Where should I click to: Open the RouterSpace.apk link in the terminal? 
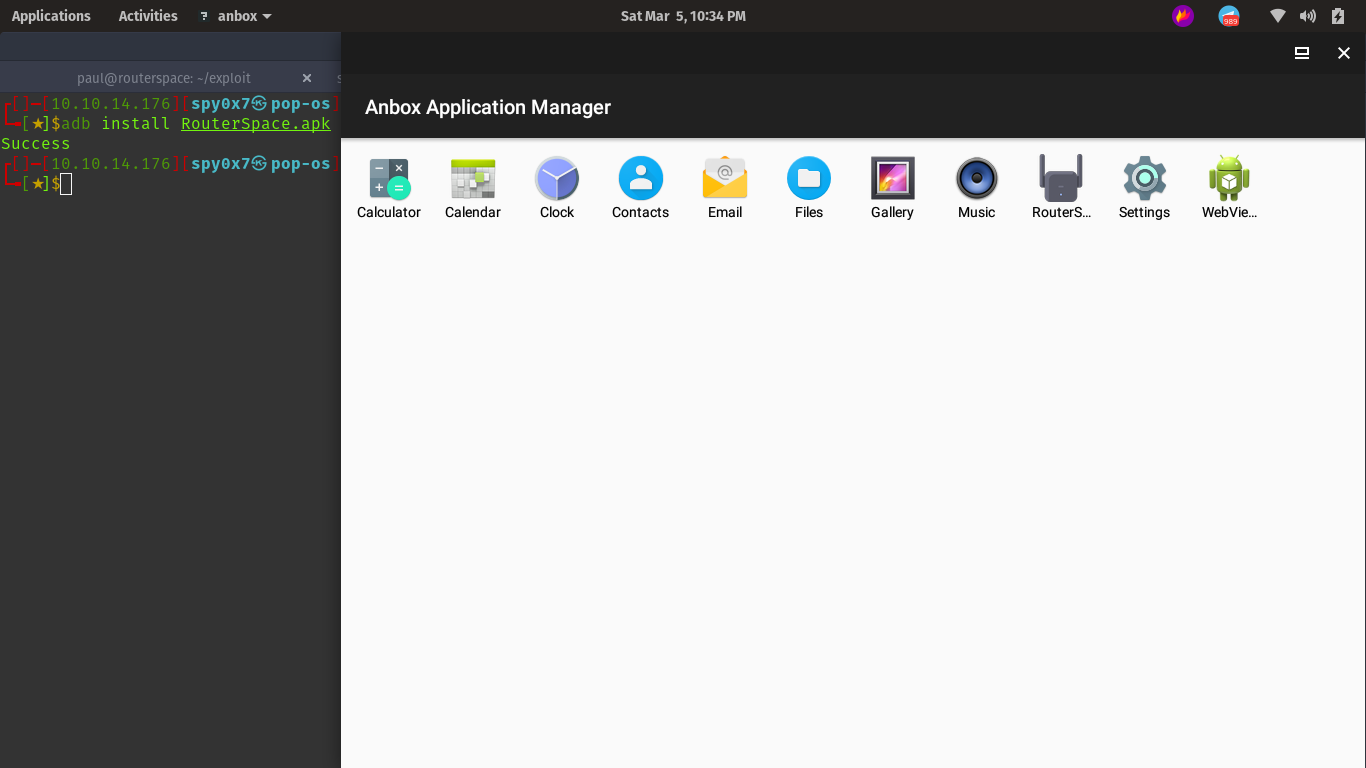(x=255, y=123)
